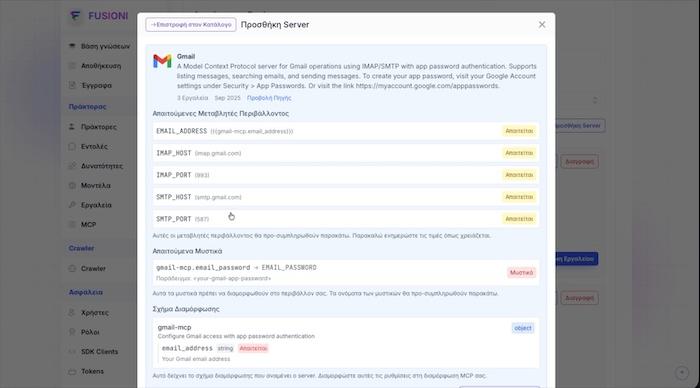Click the email_address schema field name

187,348
